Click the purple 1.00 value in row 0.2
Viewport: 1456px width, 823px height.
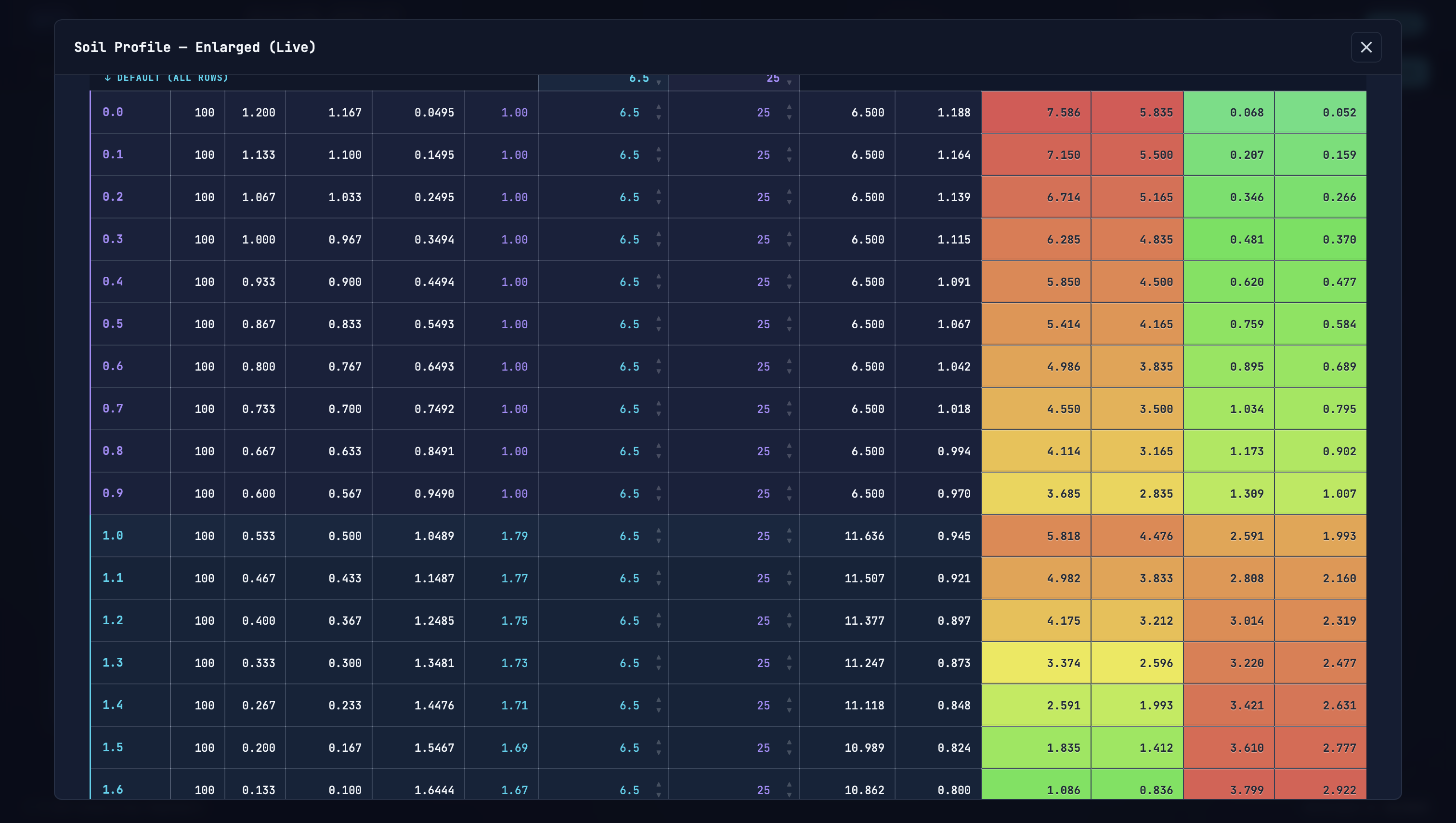point(514,197)
